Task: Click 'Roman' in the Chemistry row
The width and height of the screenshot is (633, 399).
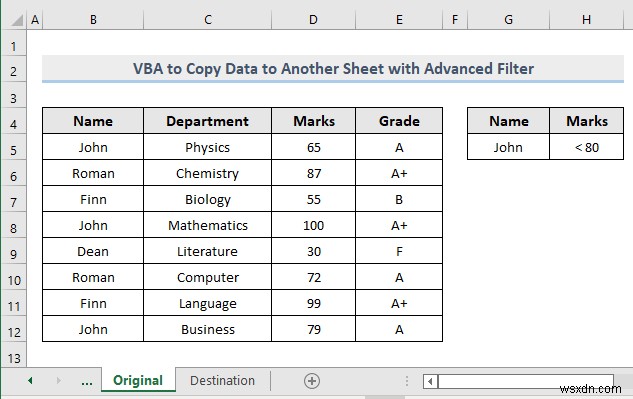Action: tap(93, 173)
